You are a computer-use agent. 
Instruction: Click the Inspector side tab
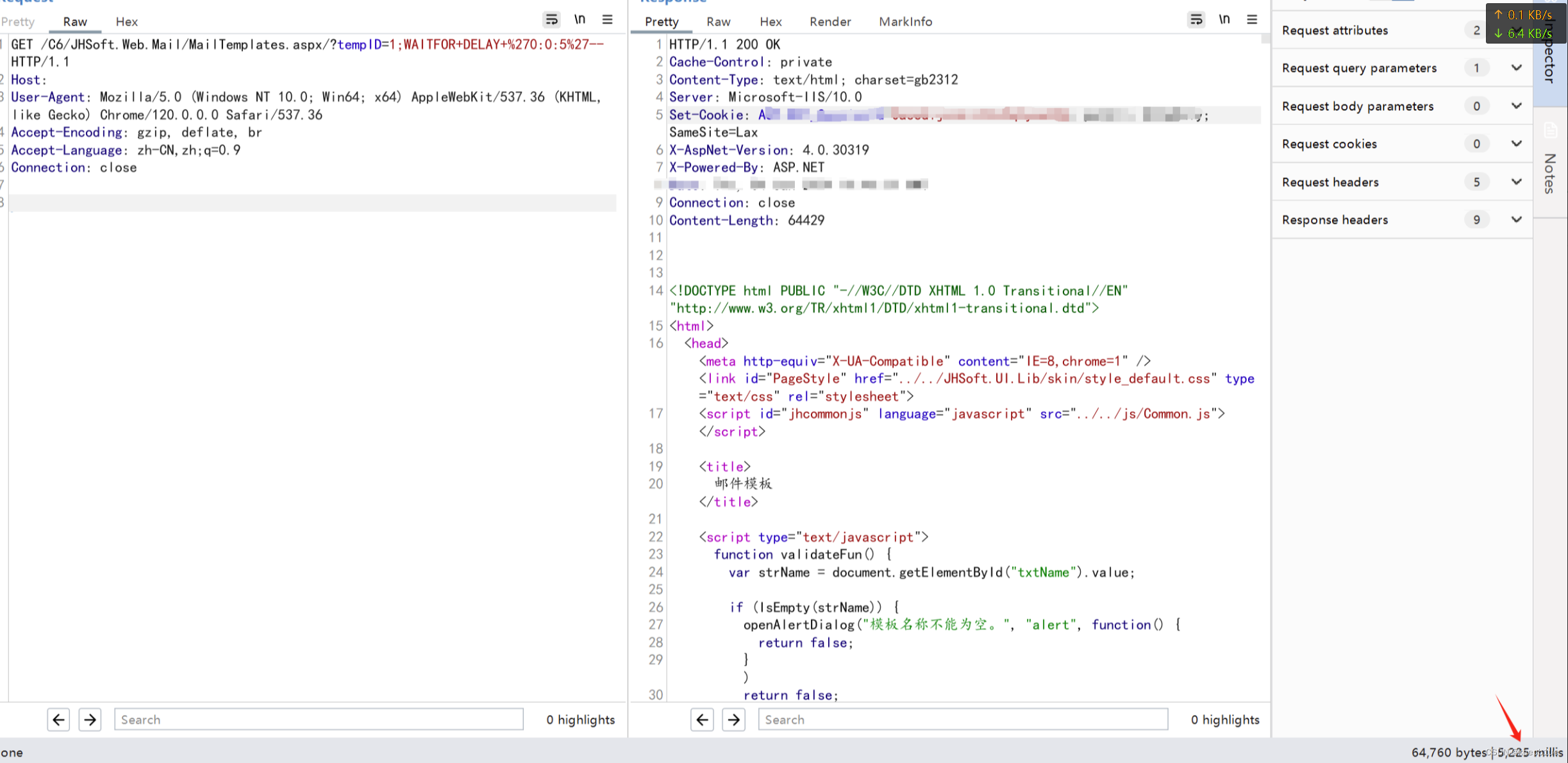pyautogui.click(x=1550, y=54)
